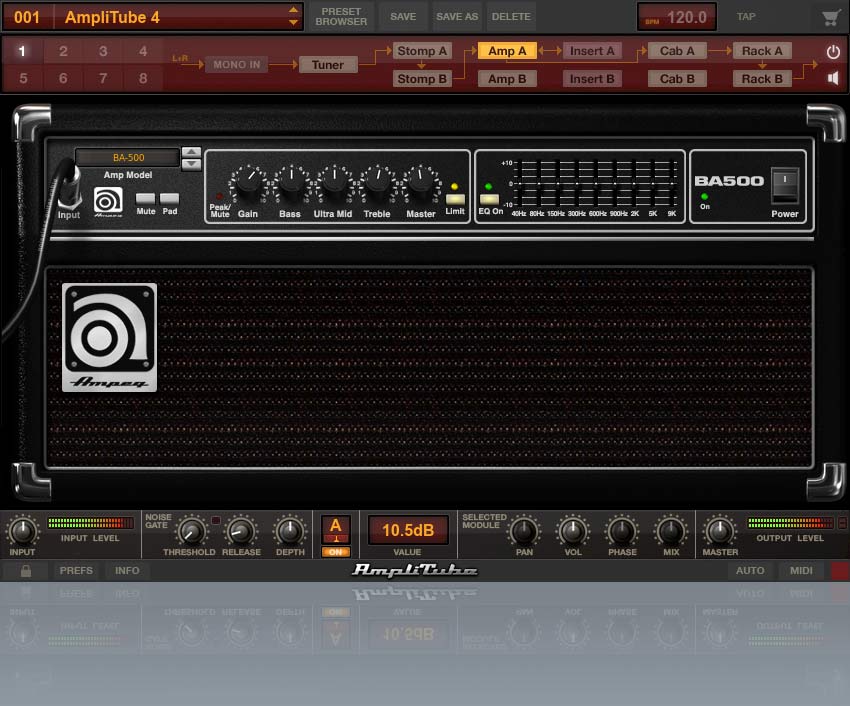Toggle the module A selector button

click(x=336, y=529)
